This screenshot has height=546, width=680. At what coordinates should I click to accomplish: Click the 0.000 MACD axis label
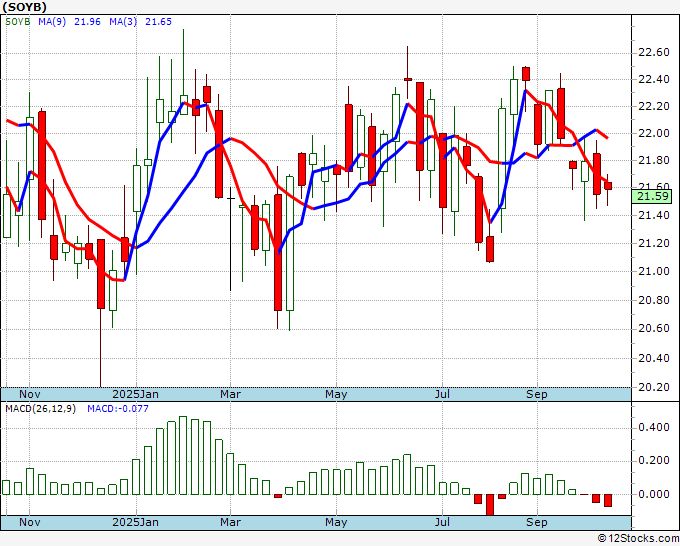653,494
